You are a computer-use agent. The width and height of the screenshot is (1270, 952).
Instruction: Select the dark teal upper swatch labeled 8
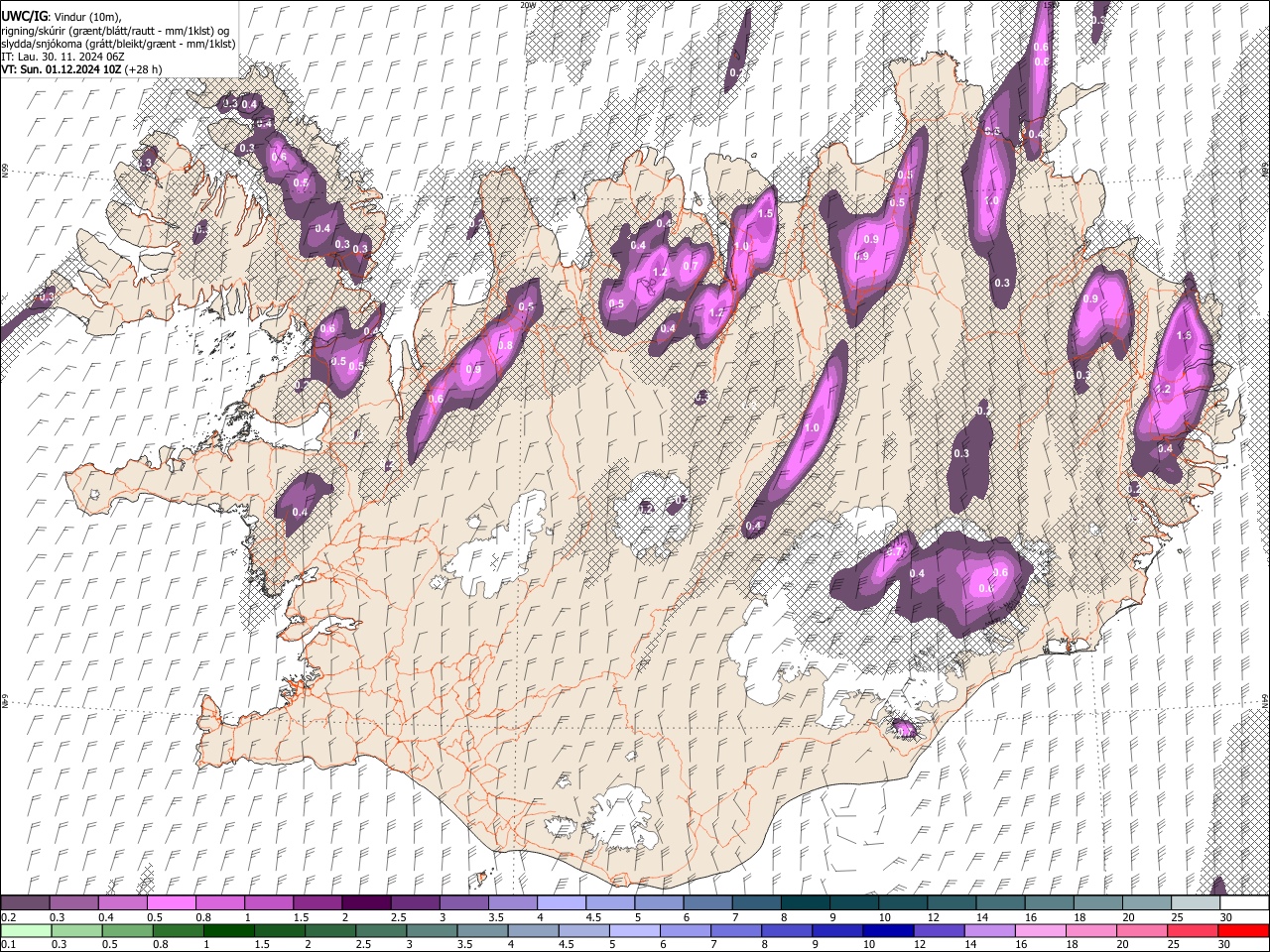point(805,903)
